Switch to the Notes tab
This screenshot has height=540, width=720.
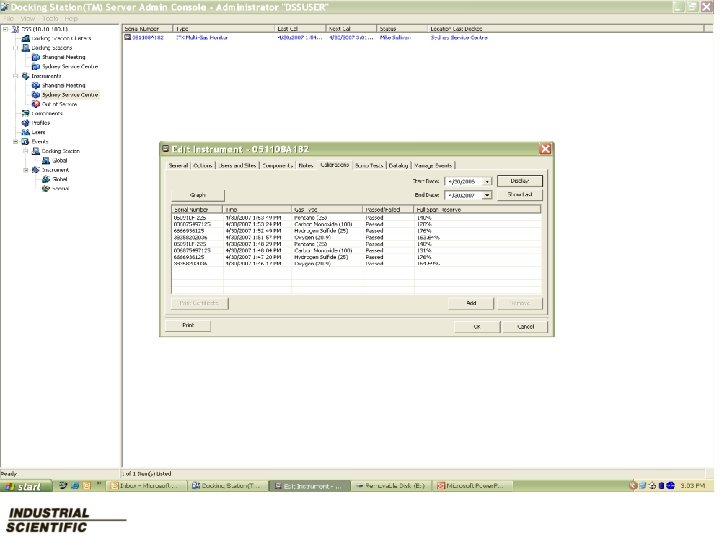click(306, 165)
